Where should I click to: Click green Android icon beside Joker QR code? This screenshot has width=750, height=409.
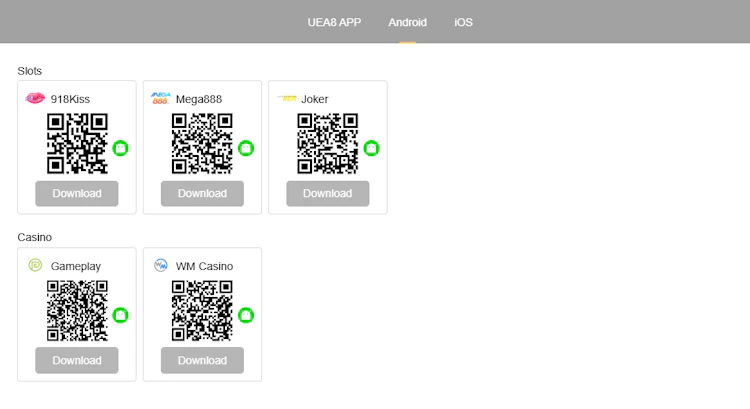coord(371,148)
